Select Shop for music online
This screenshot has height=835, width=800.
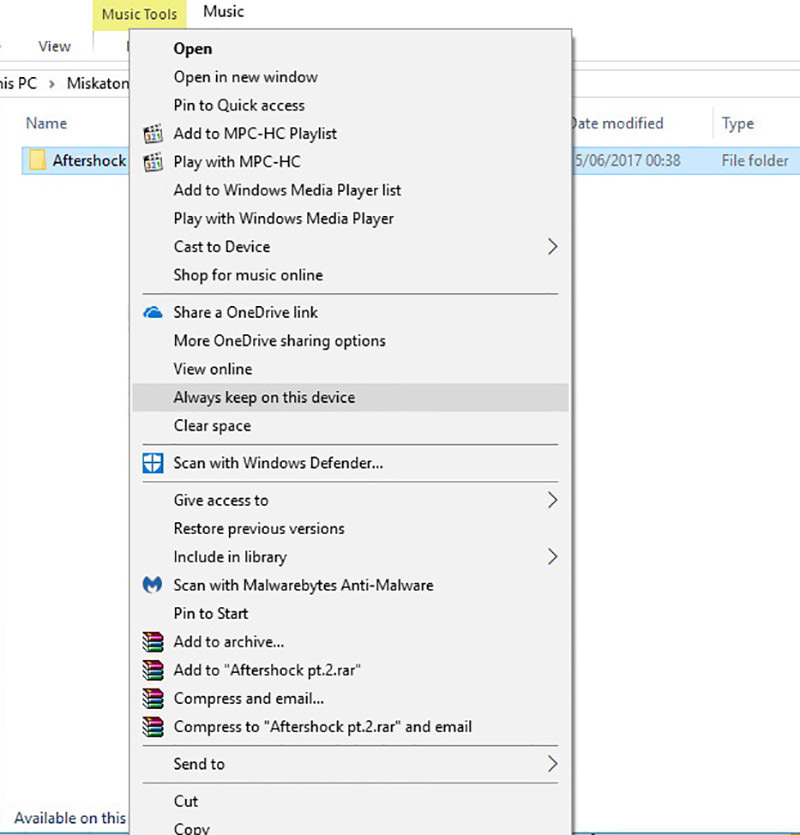[350, 275]
